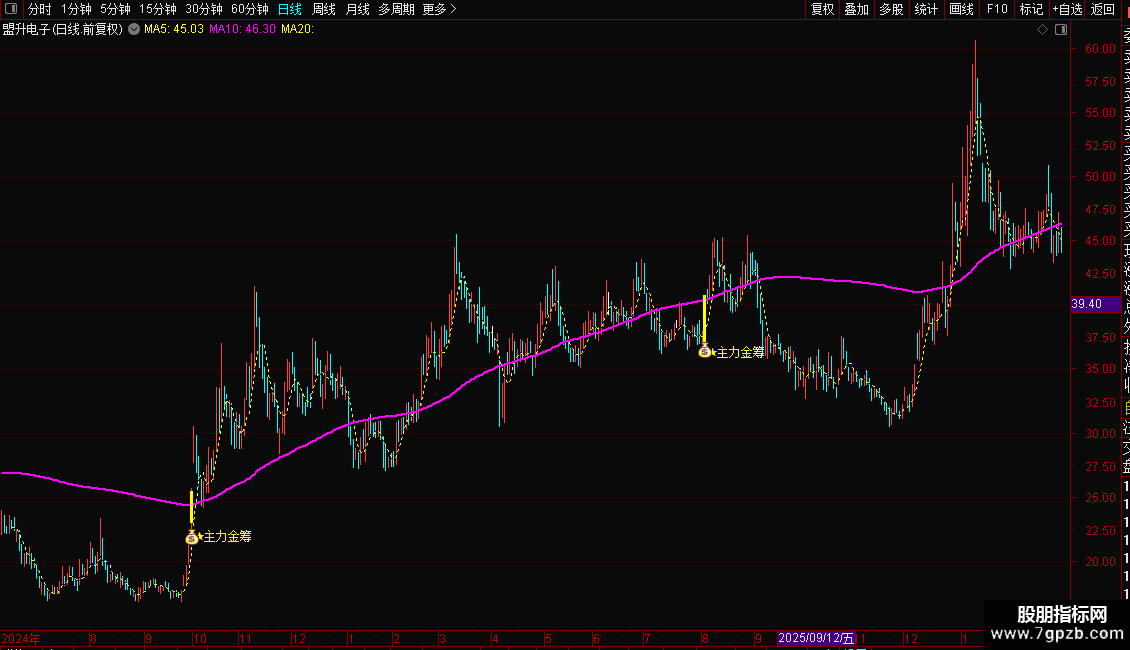The width and height of the screenshot is (1130, 650).
Task: Open F10 company information
Action: pyautogui.click(x=997, y=9)
